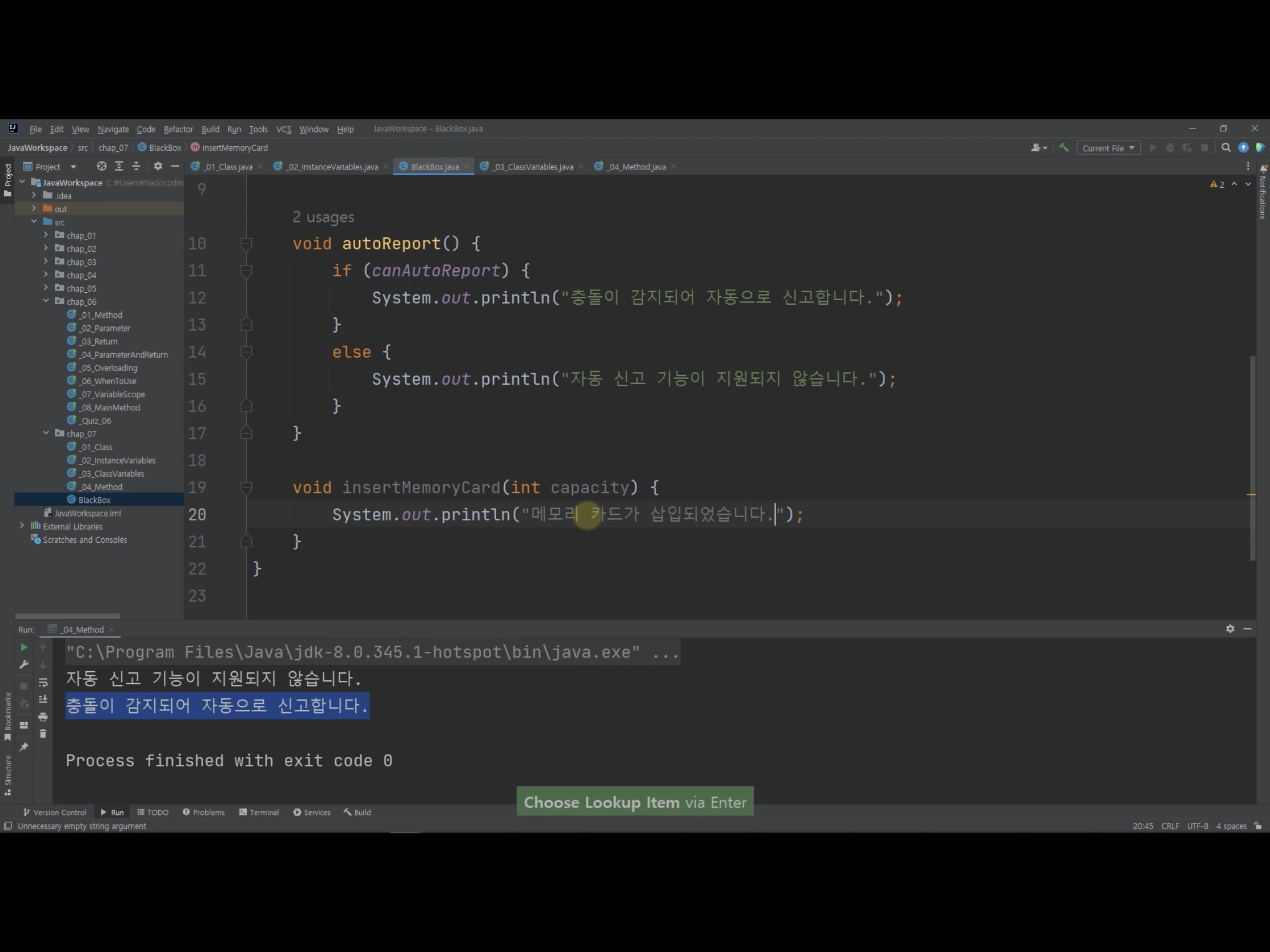The image size is (1270, 952).
Task: Open the Navigate menu
Action: pos(113,129)
